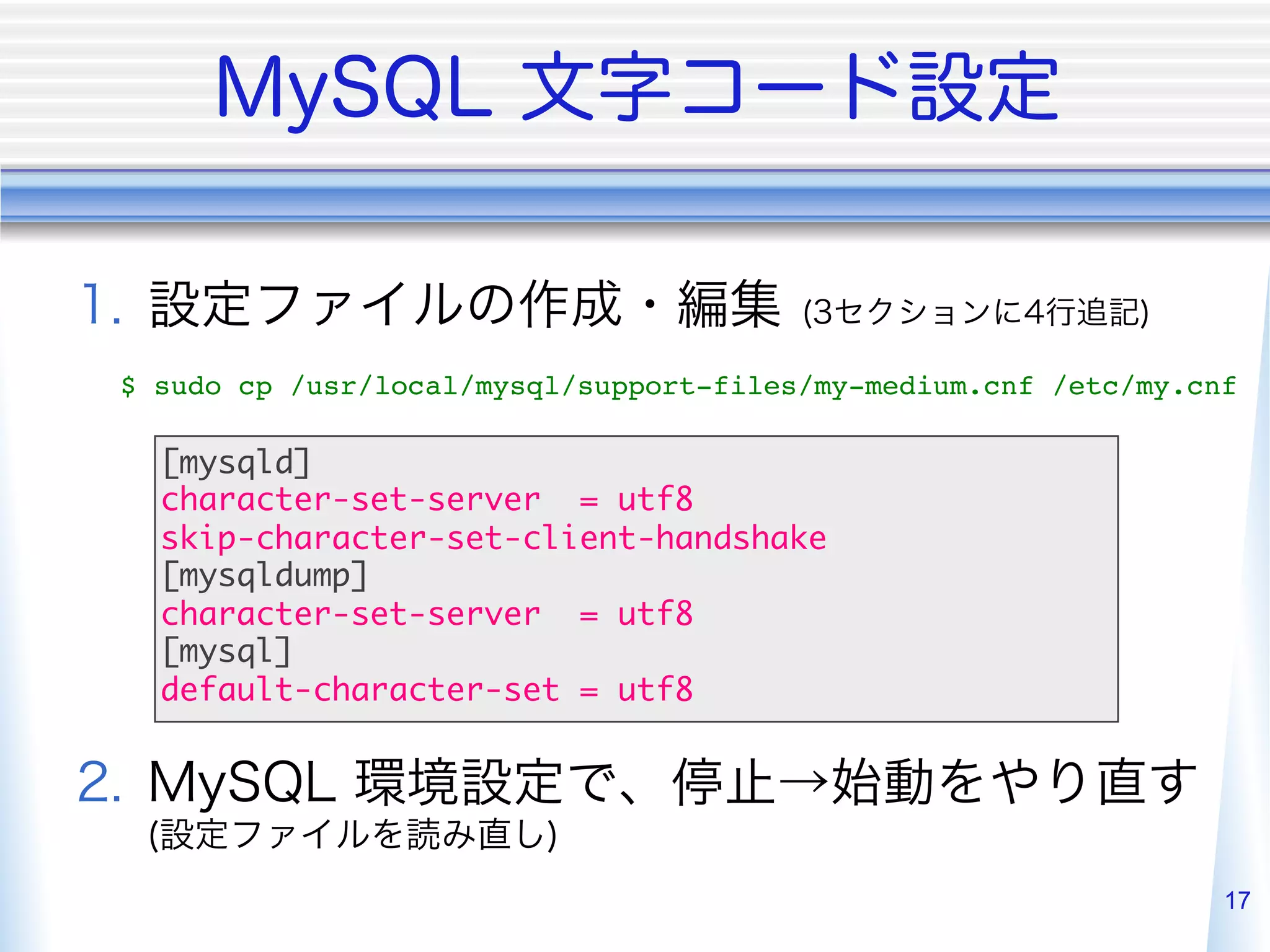Select the '[mysqldump]' section header
This screenshot has width=1270, height=952.
[265, 576]
